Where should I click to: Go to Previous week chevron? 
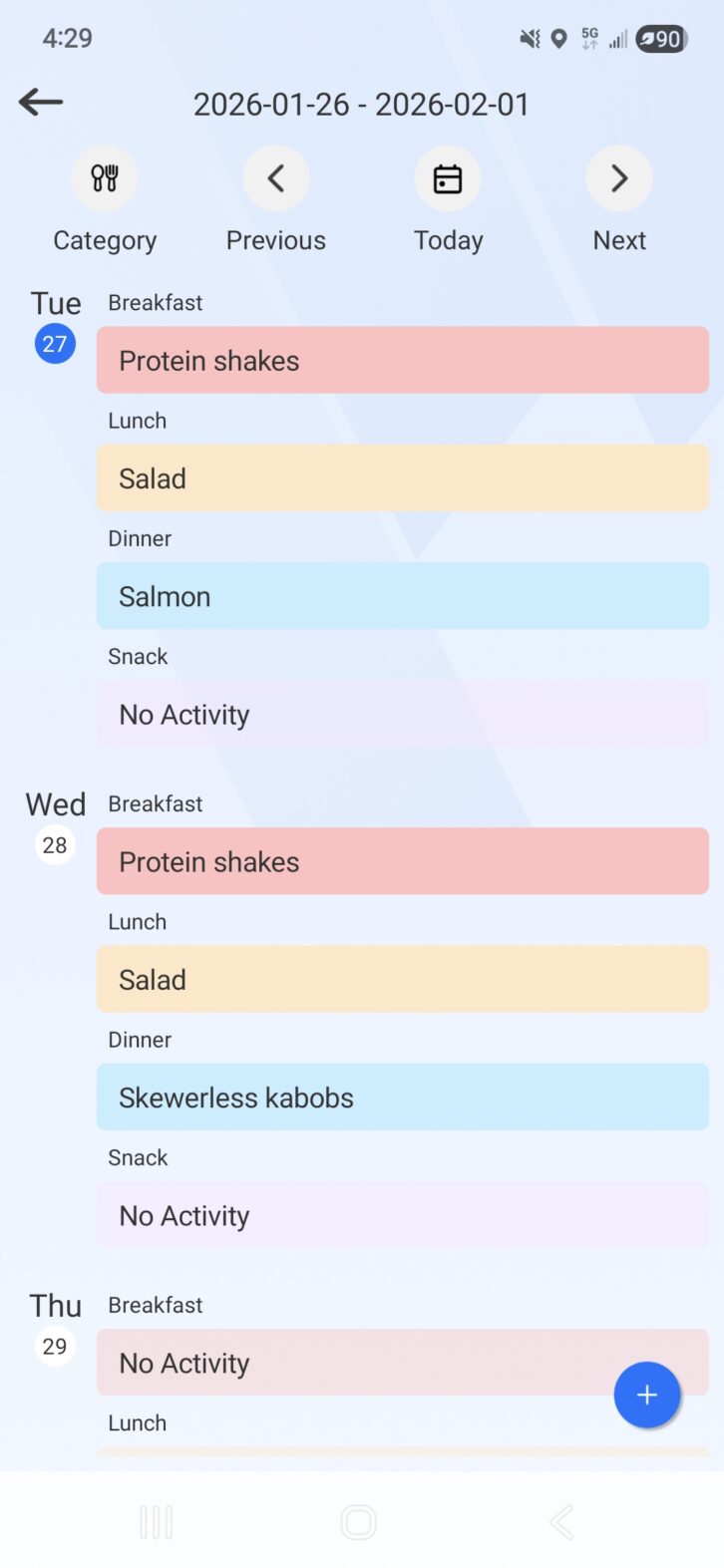point(276,179)
